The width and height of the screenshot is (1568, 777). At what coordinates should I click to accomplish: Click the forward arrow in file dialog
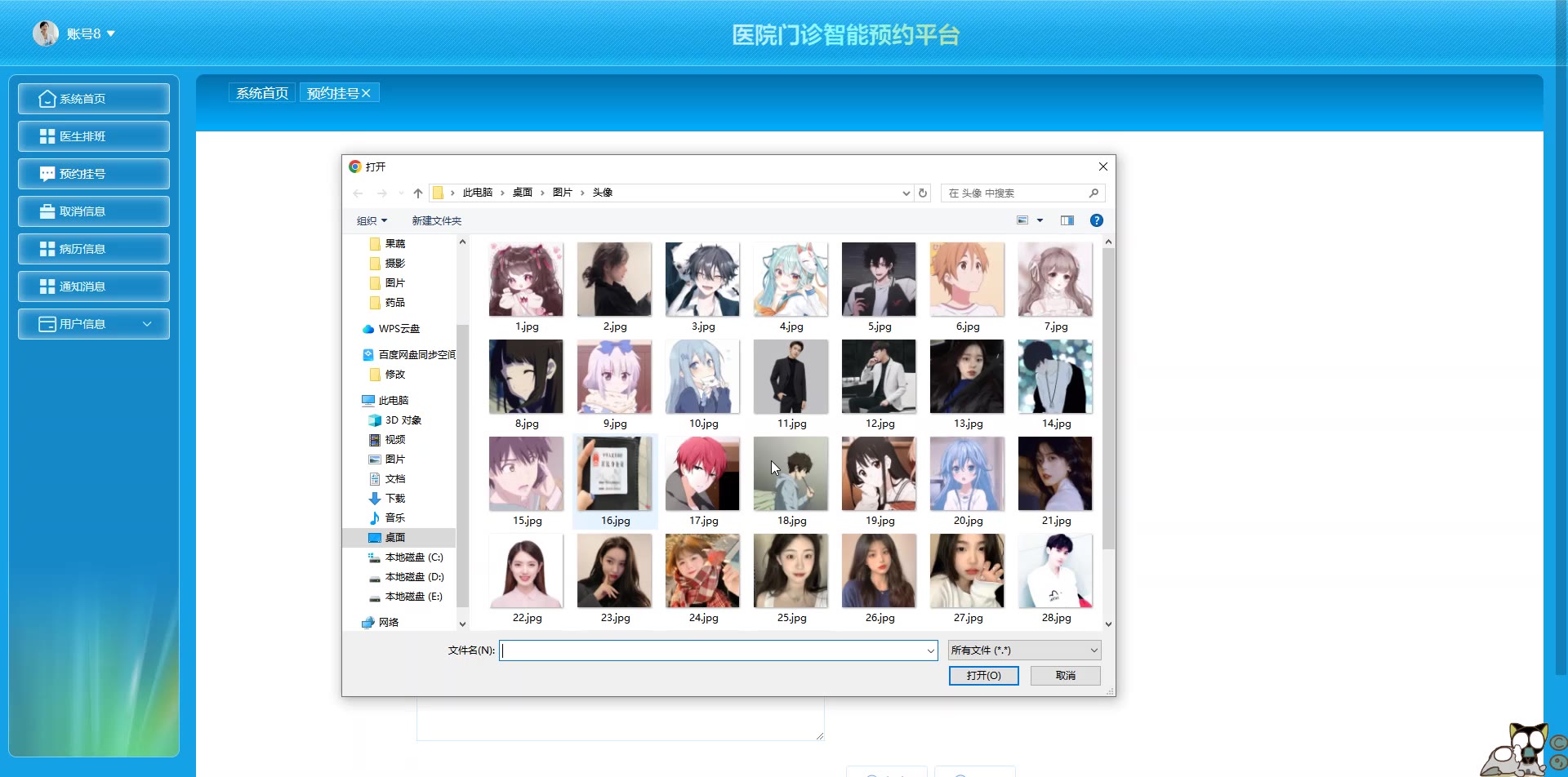click(381, 193)
